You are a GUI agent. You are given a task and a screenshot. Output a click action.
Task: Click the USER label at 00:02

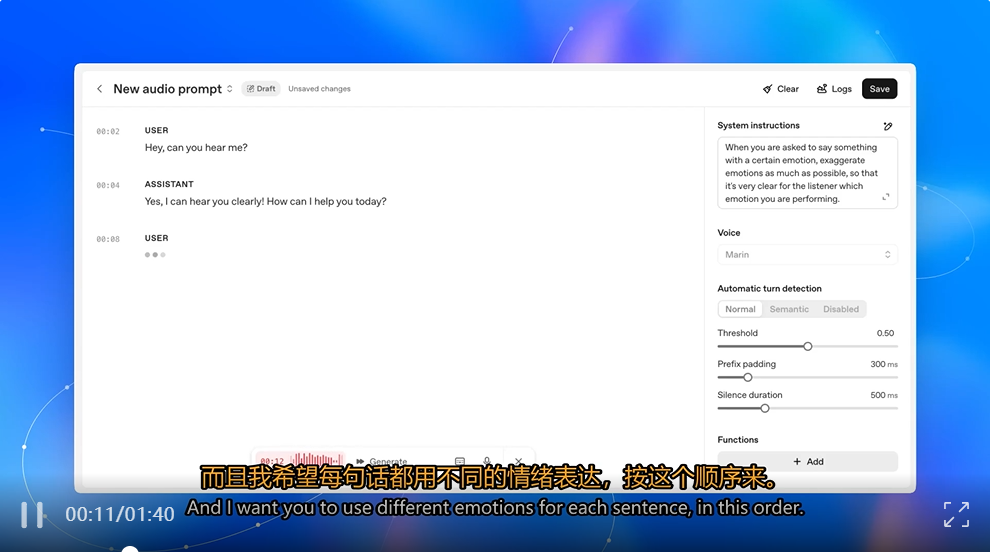(x=157, y=130)
